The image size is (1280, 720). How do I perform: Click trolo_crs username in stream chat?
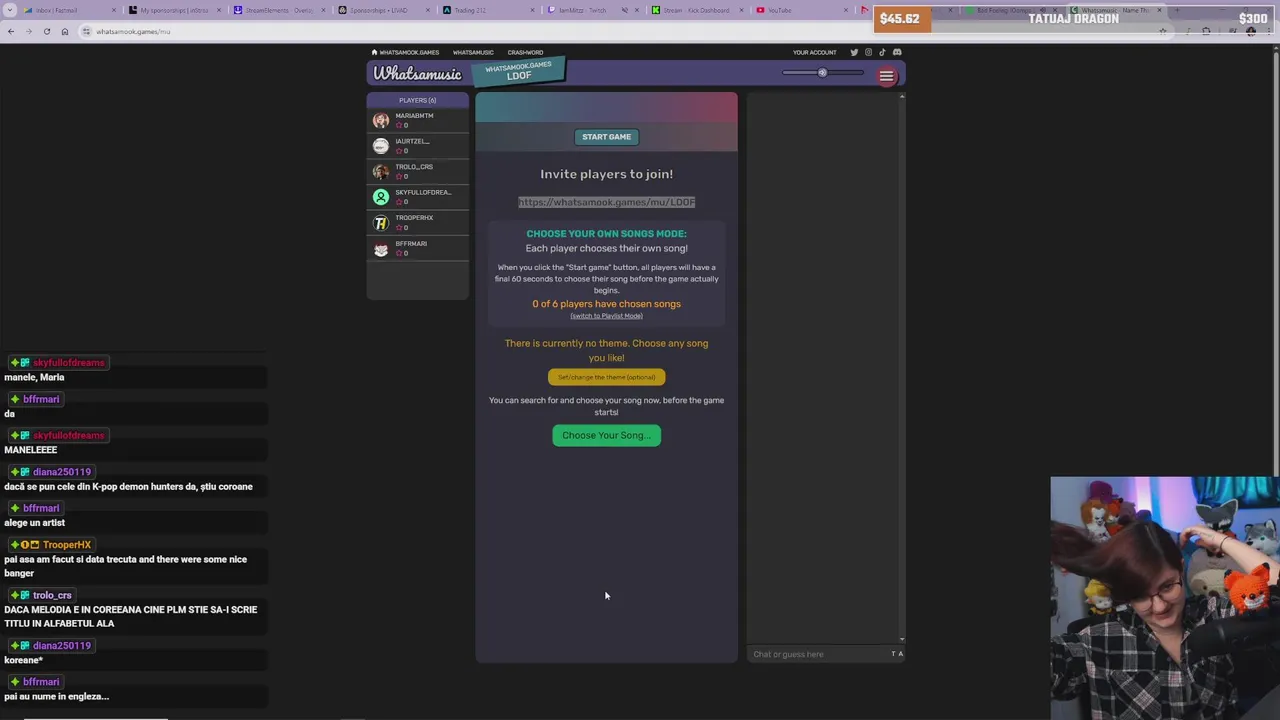(x=52, y=595)
